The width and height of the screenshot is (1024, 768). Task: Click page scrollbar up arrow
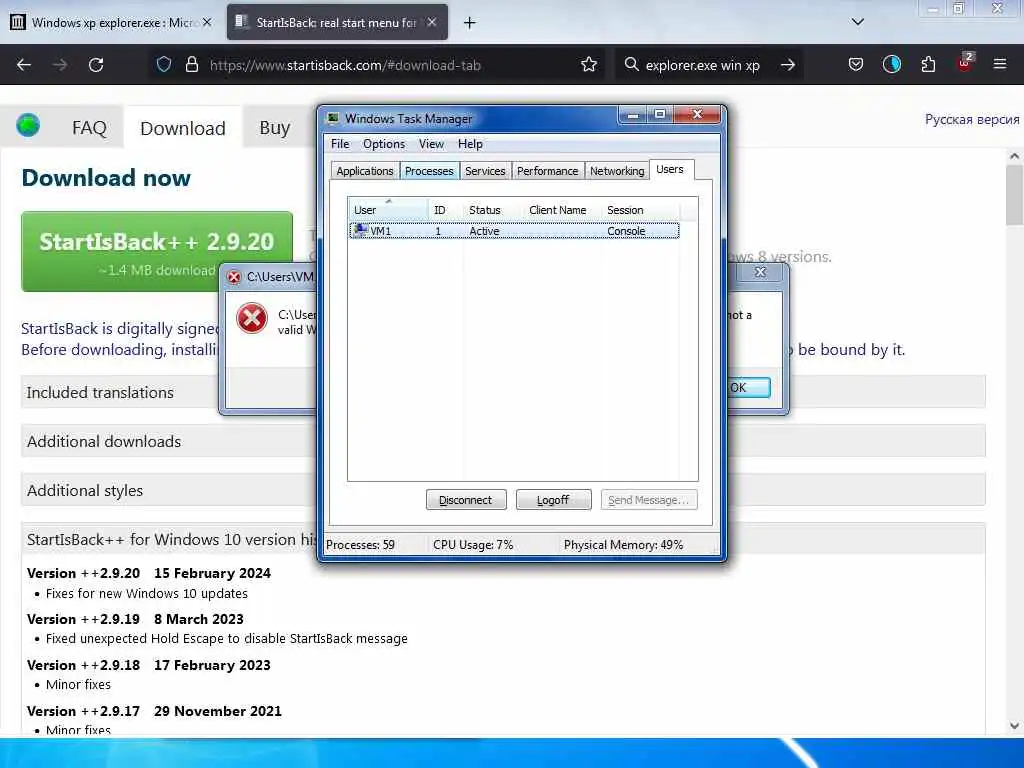click(x=1014, y=156)
